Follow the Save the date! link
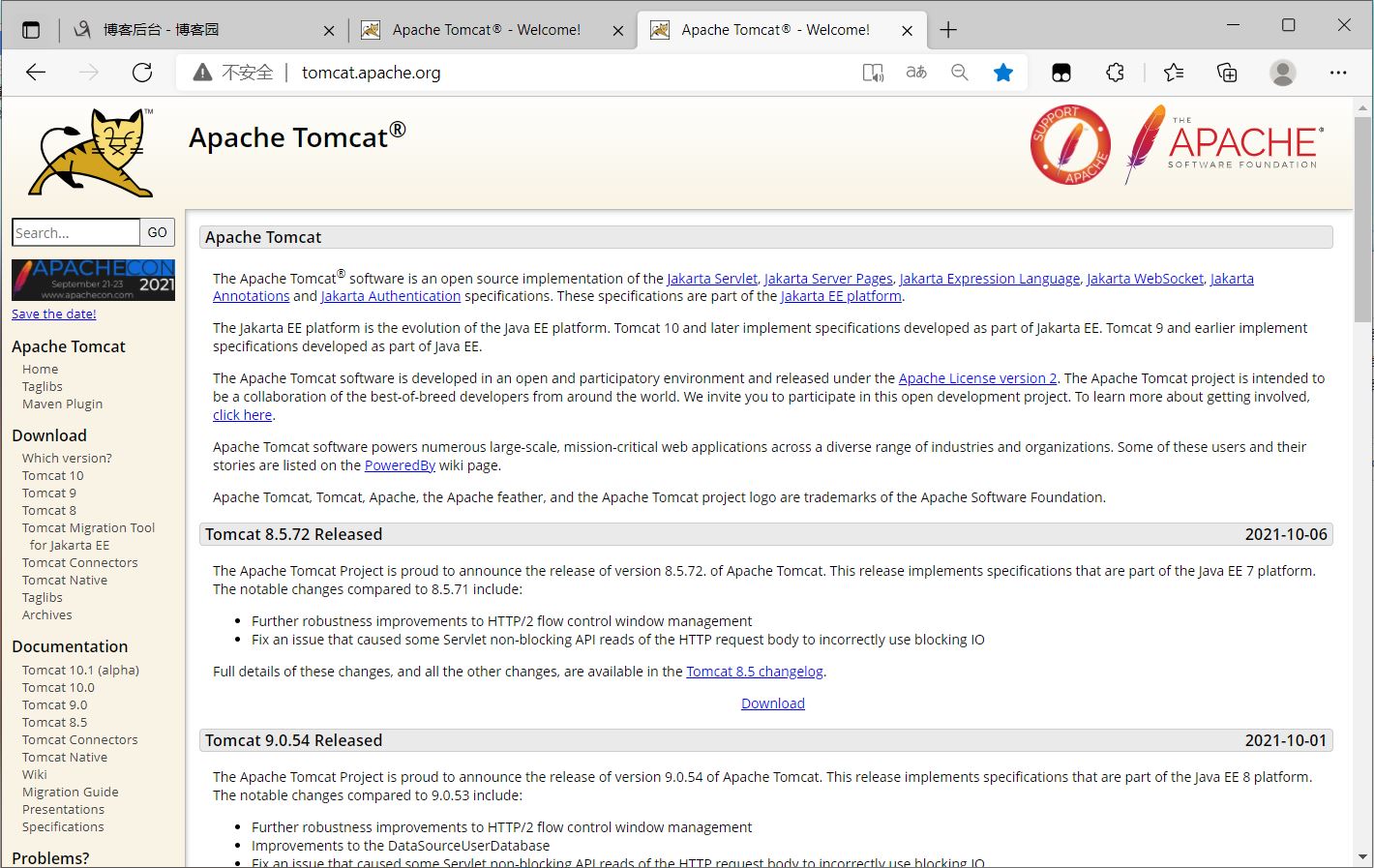Screen dimensions: 1374x868 (x=54, y=314)
